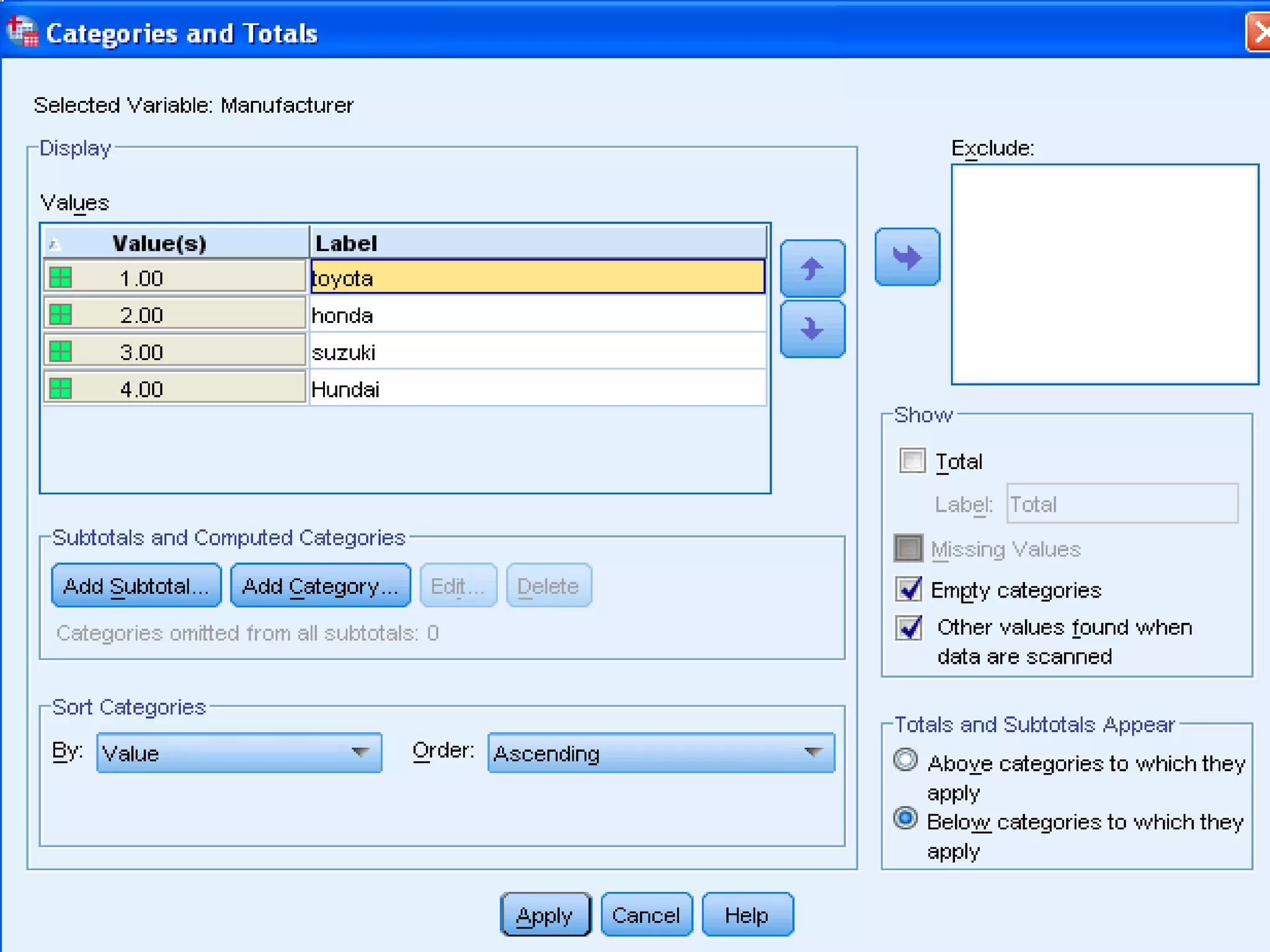
Task: Click green grid icon for value 4.00
Action: [x=61, y=389]
